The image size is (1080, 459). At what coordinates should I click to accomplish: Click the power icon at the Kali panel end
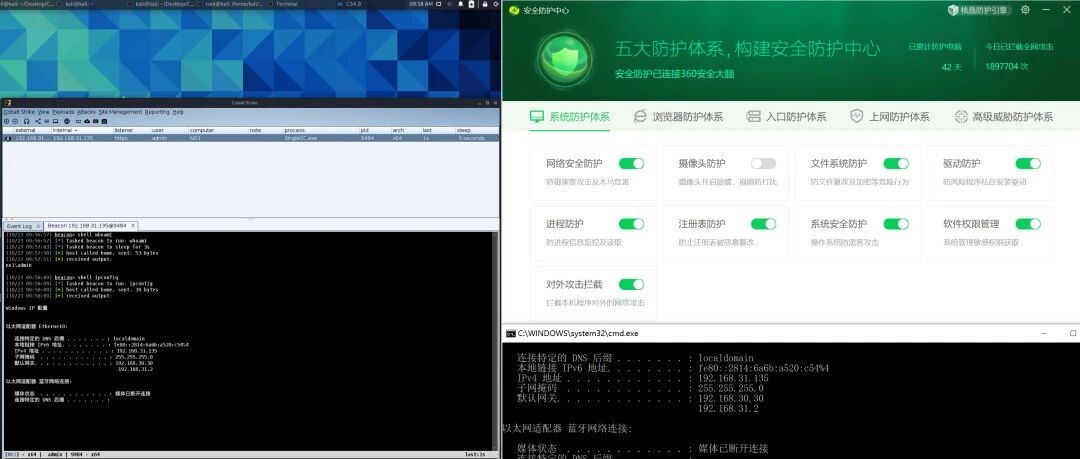496,4
